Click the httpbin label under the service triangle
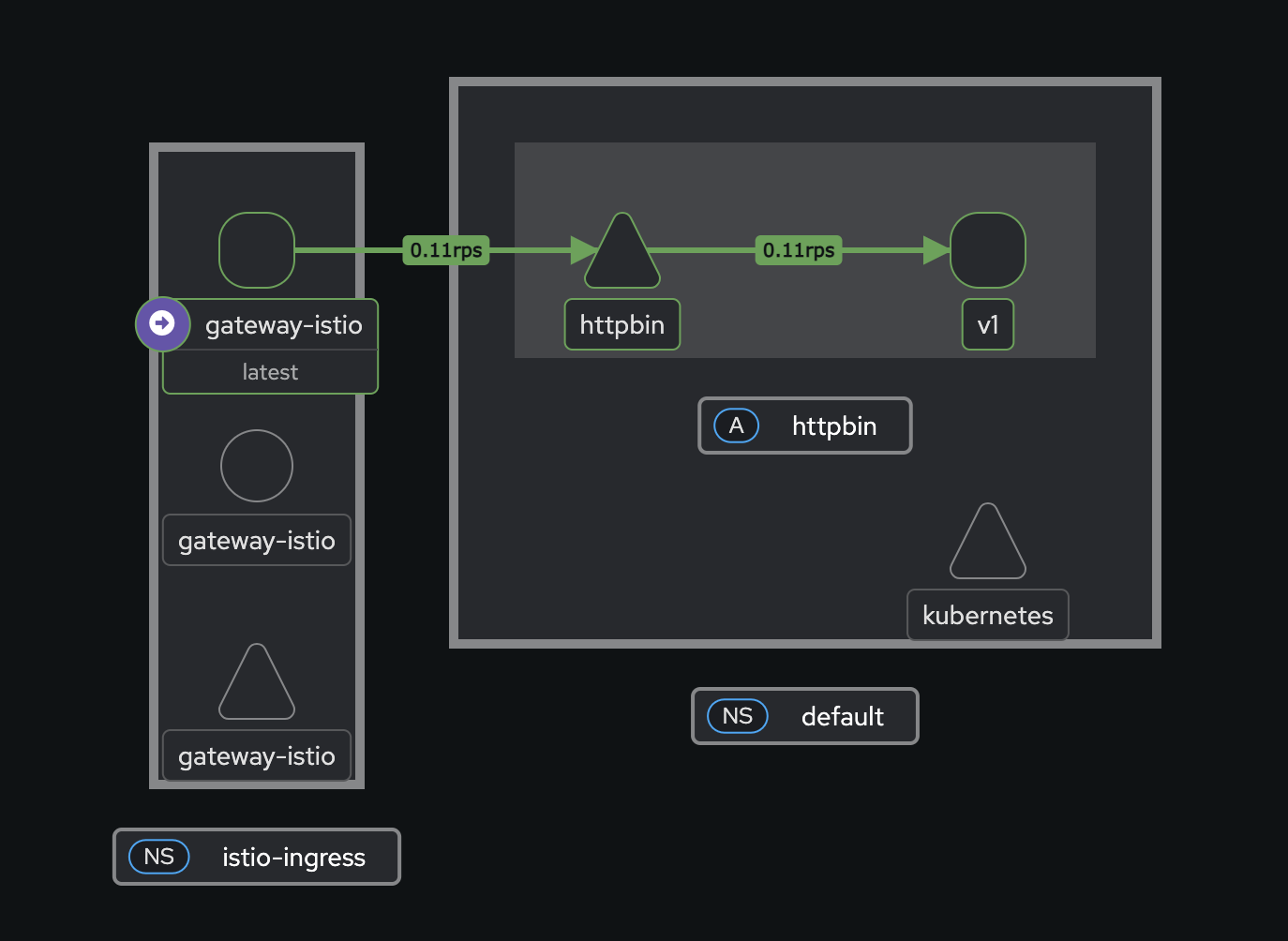The height and width of the screenshot is (941, 1288). point(622,324)
